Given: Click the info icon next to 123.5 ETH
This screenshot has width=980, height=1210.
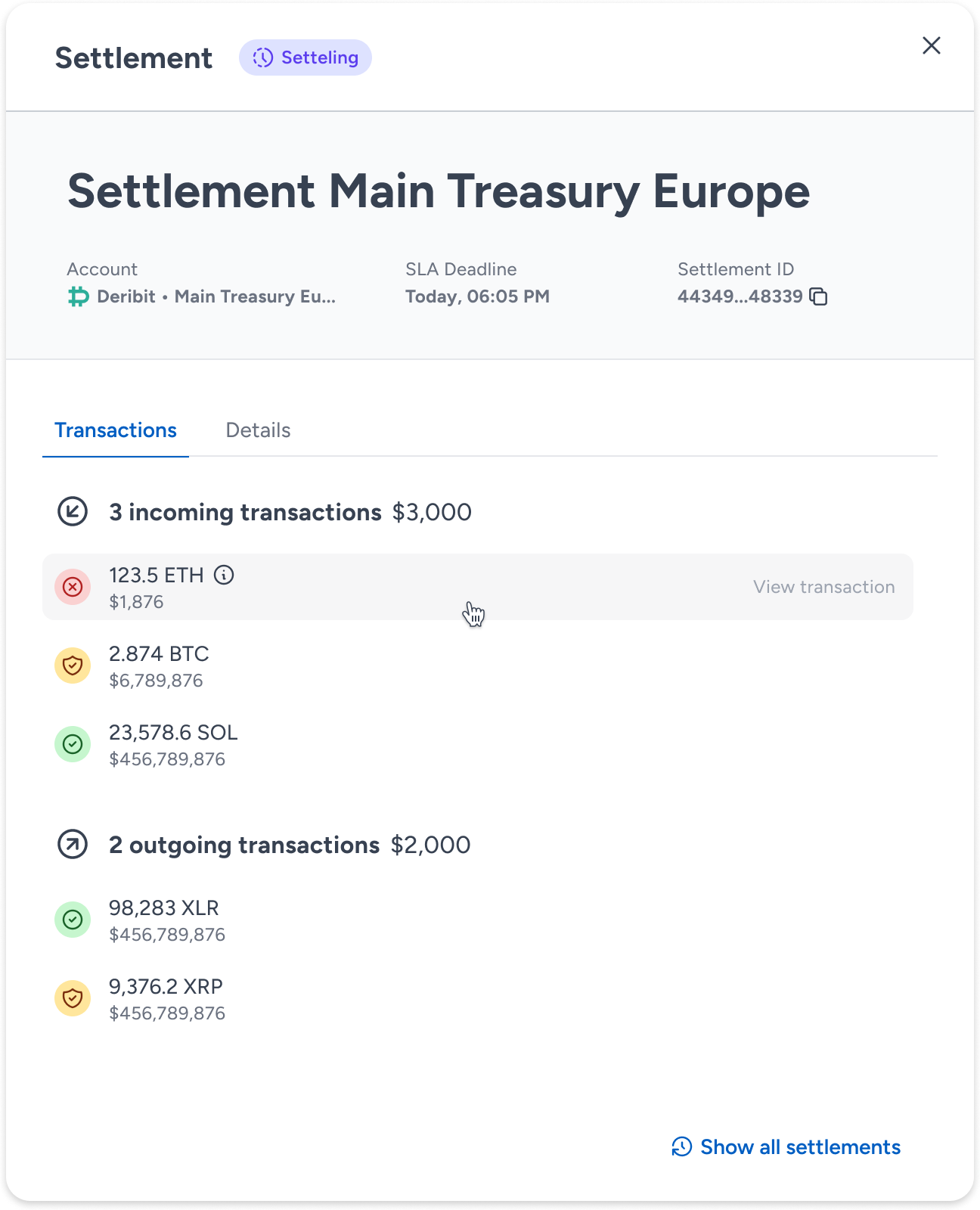Looking at the screenshot, I should (x=224, y=576).
